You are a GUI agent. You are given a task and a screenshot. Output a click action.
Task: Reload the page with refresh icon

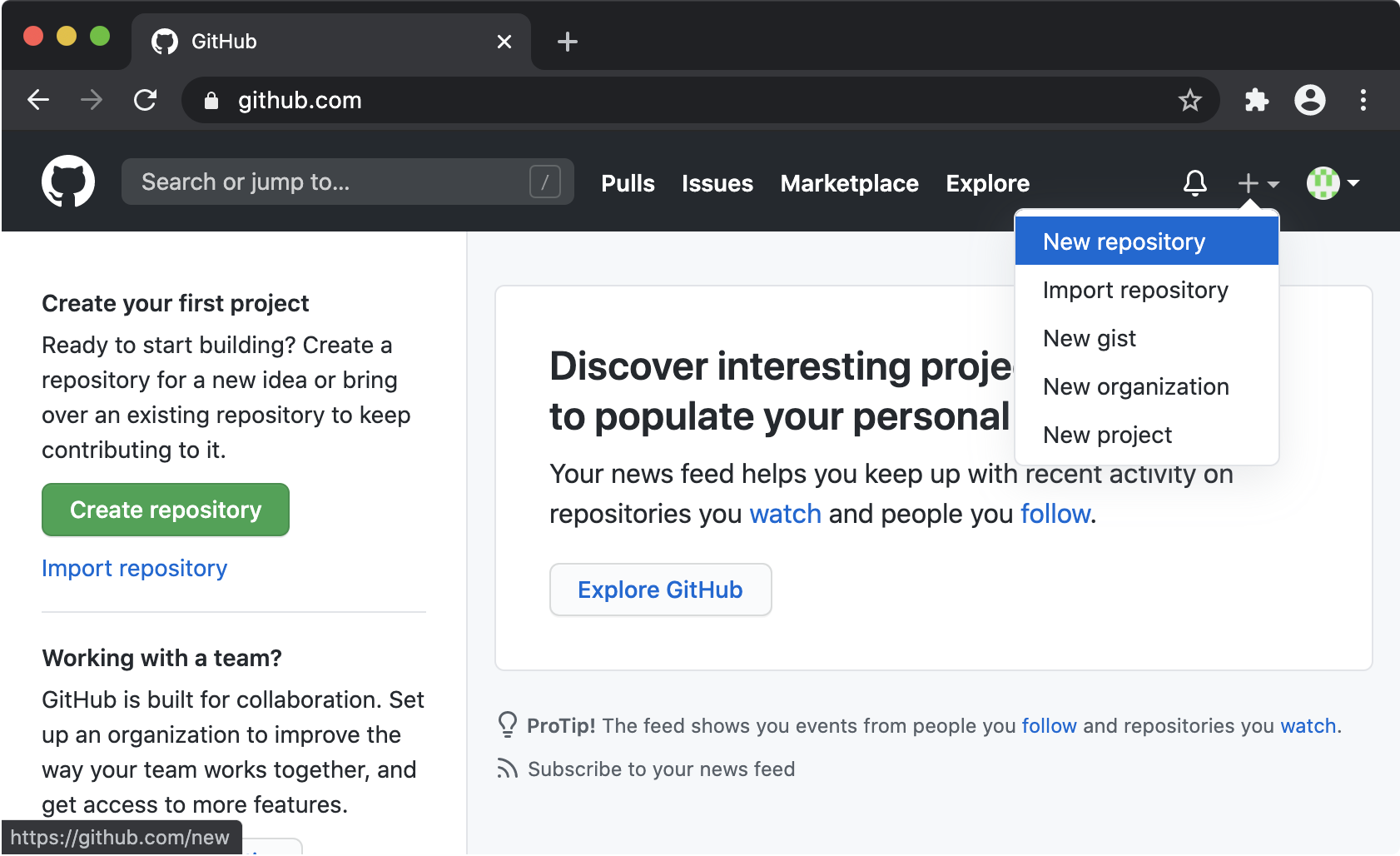(146, 100)
